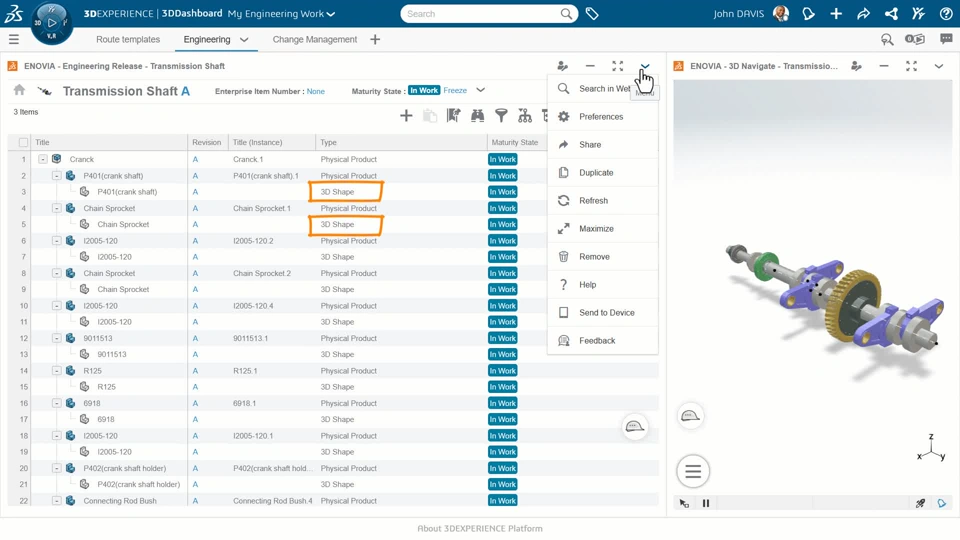Open the compass play button
This screenshot has width=960, height=540.
(x=51, y=23)
